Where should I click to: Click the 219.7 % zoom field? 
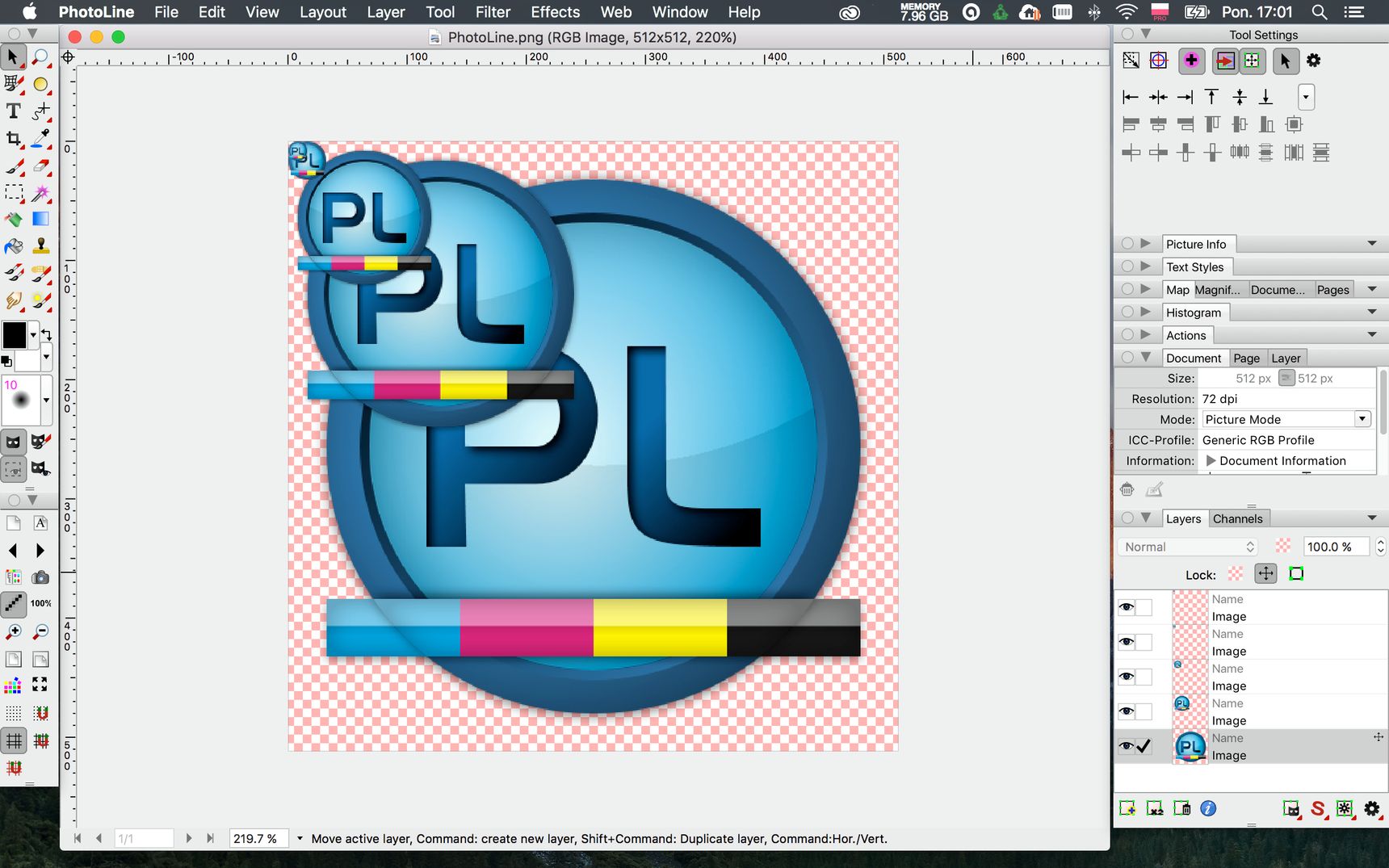pos(259,838)
